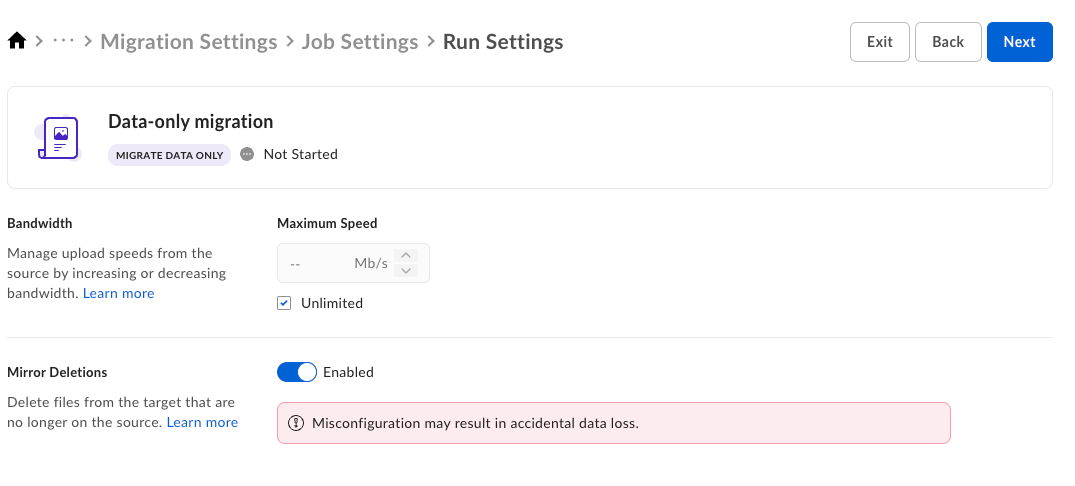Click the Maximum Speed Mb/s input field

click(335, 264)
